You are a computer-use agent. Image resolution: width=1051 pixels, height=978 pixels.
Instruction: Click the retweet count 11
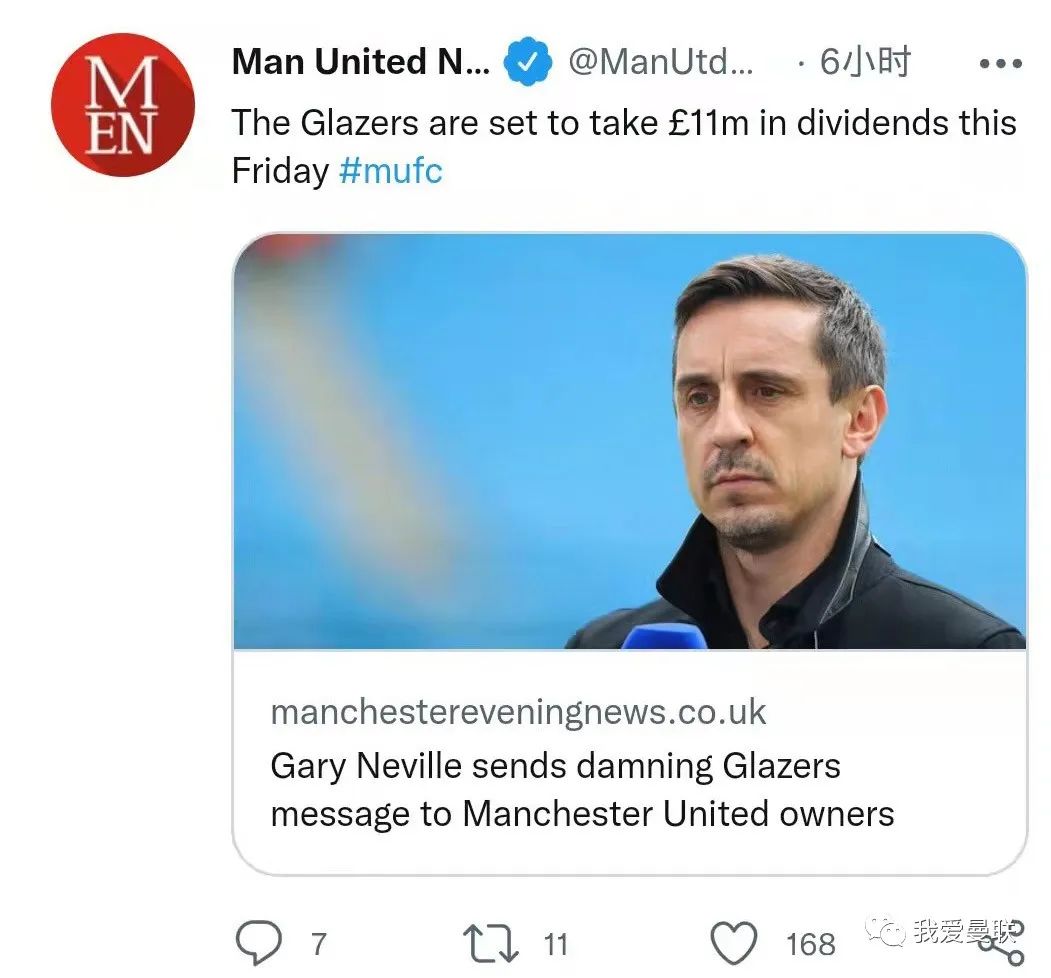pos(555,943)
